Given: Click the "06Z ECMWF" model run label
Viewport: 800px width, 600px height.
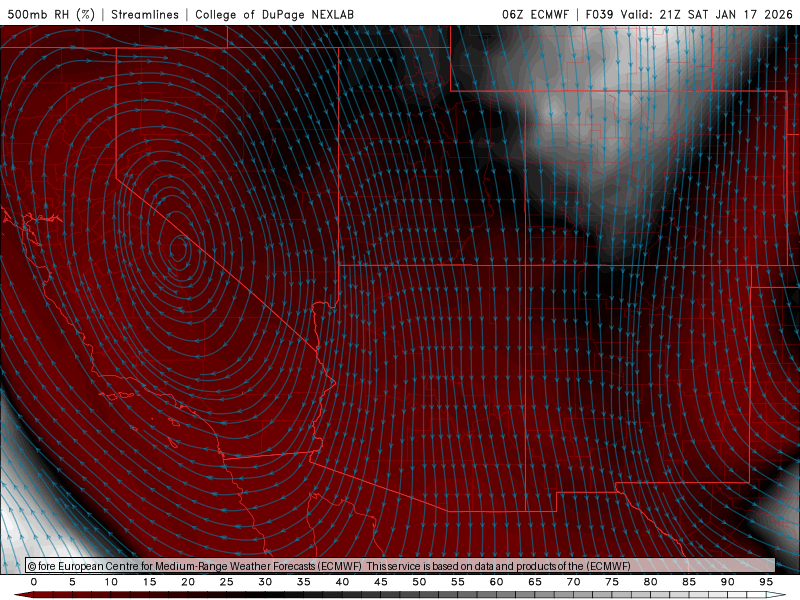Looking at the screenshot, I should click(x=535, y=14).
